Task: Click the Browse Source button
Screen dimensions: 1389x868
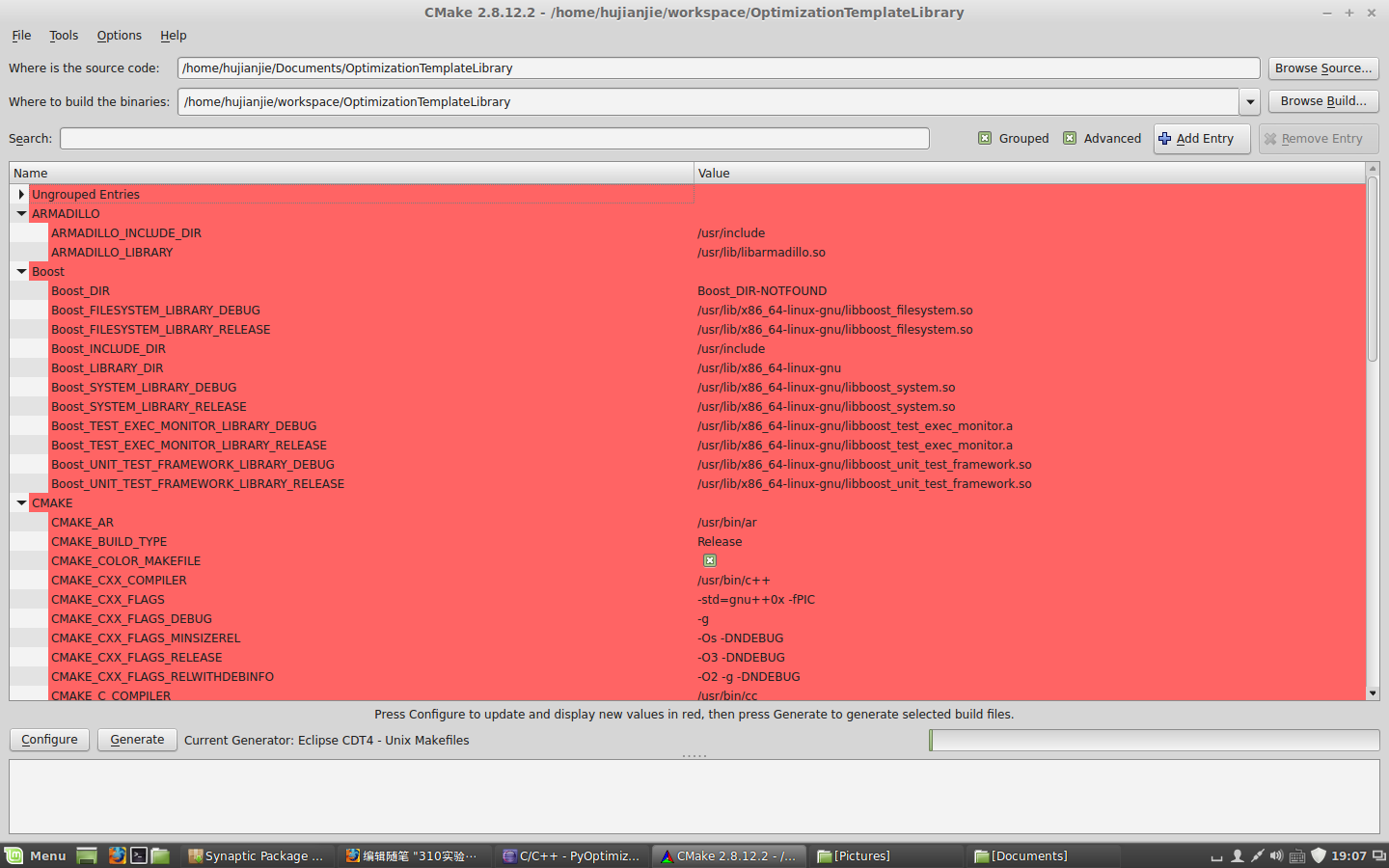Action: click(x=1323, y=68)
